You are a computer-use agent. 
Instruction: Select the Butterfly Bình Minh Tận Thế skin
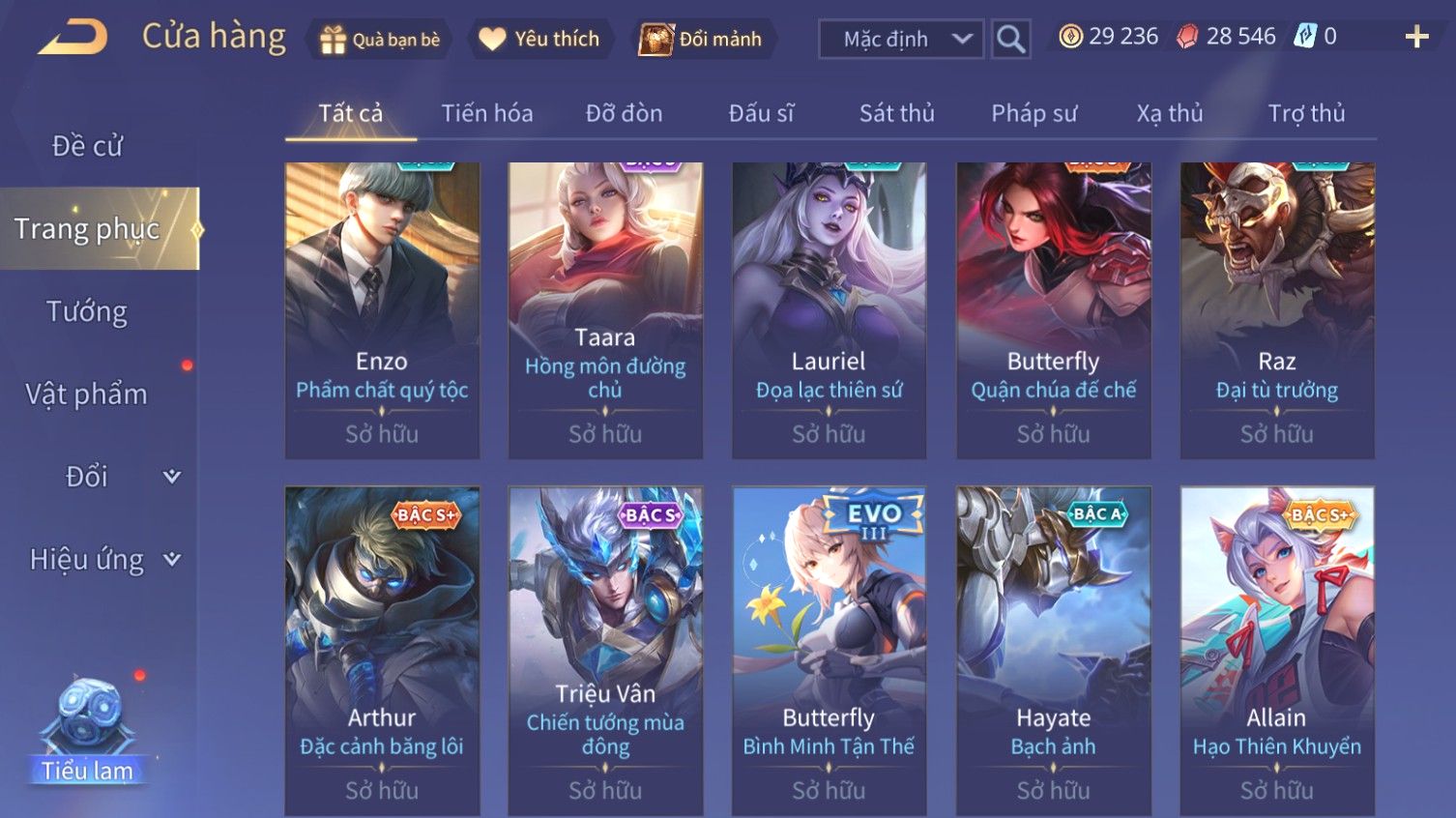coord(829,652)
